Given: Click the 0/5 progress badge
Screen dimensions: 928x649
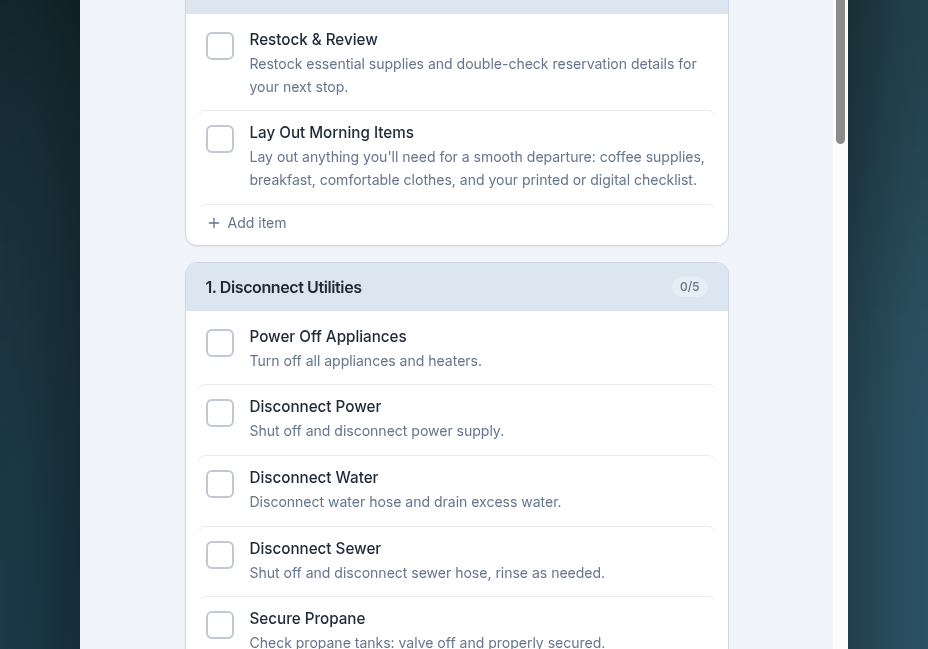Looking at the screenshot, I should pyautogui.click(x=690, y=287).
